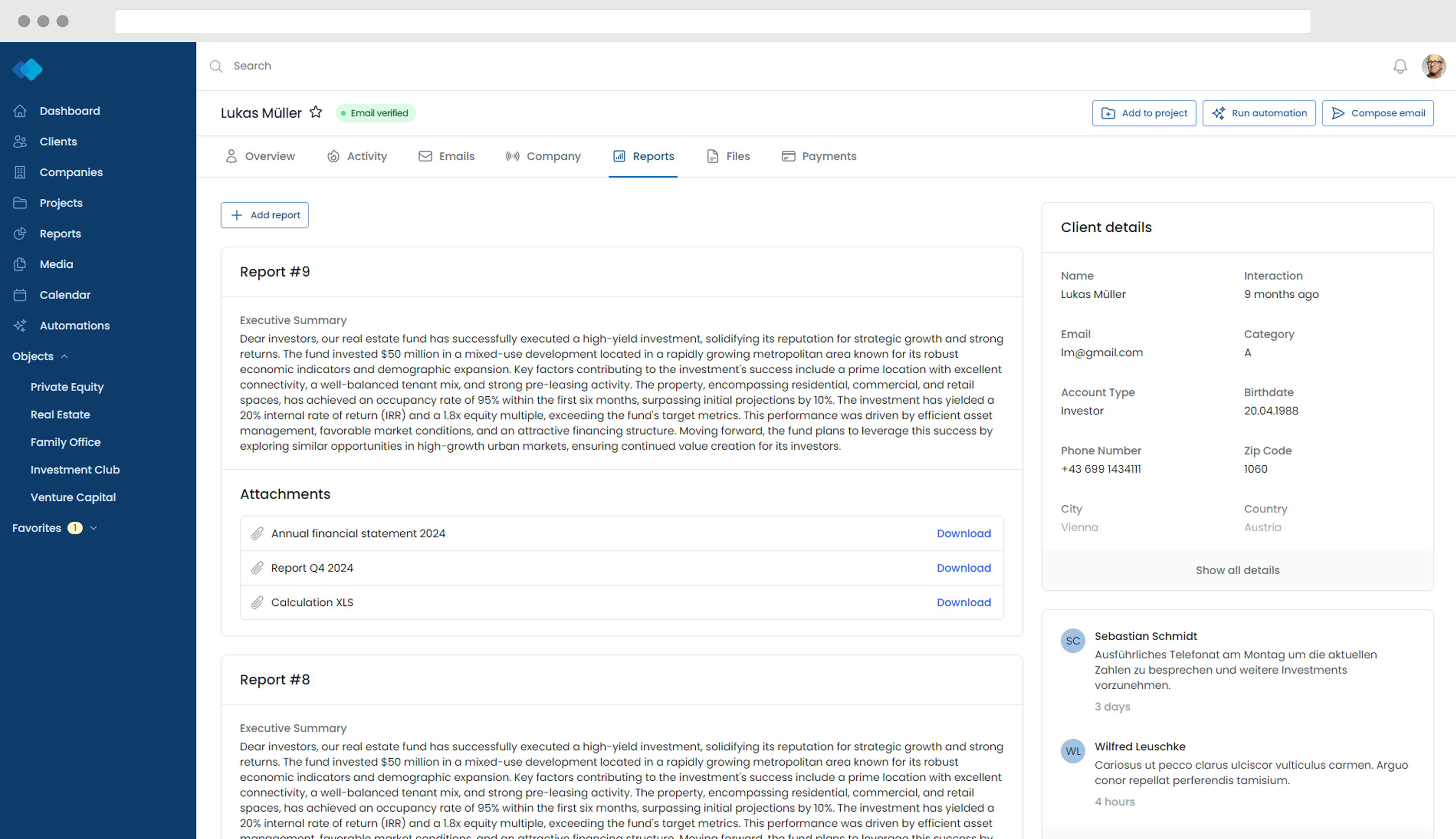Switch to the Activity tab
Viewport: 1456px width, 839px height.
tap(356, 156)
